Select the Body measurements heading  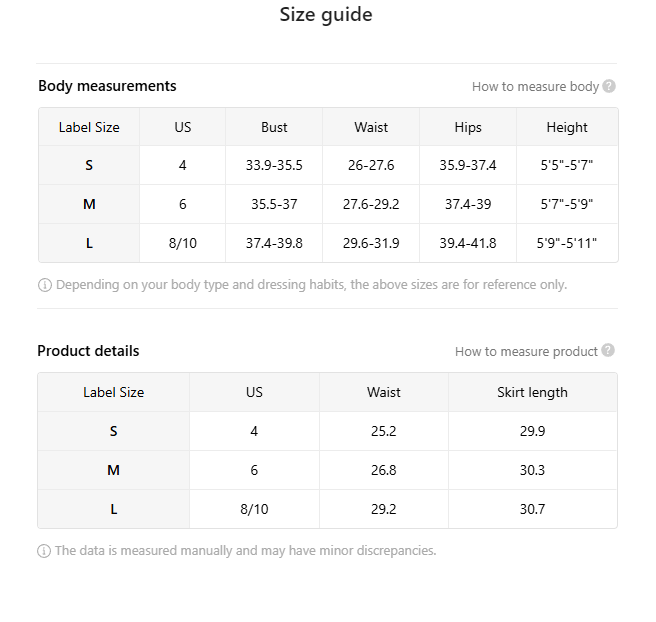107,86
